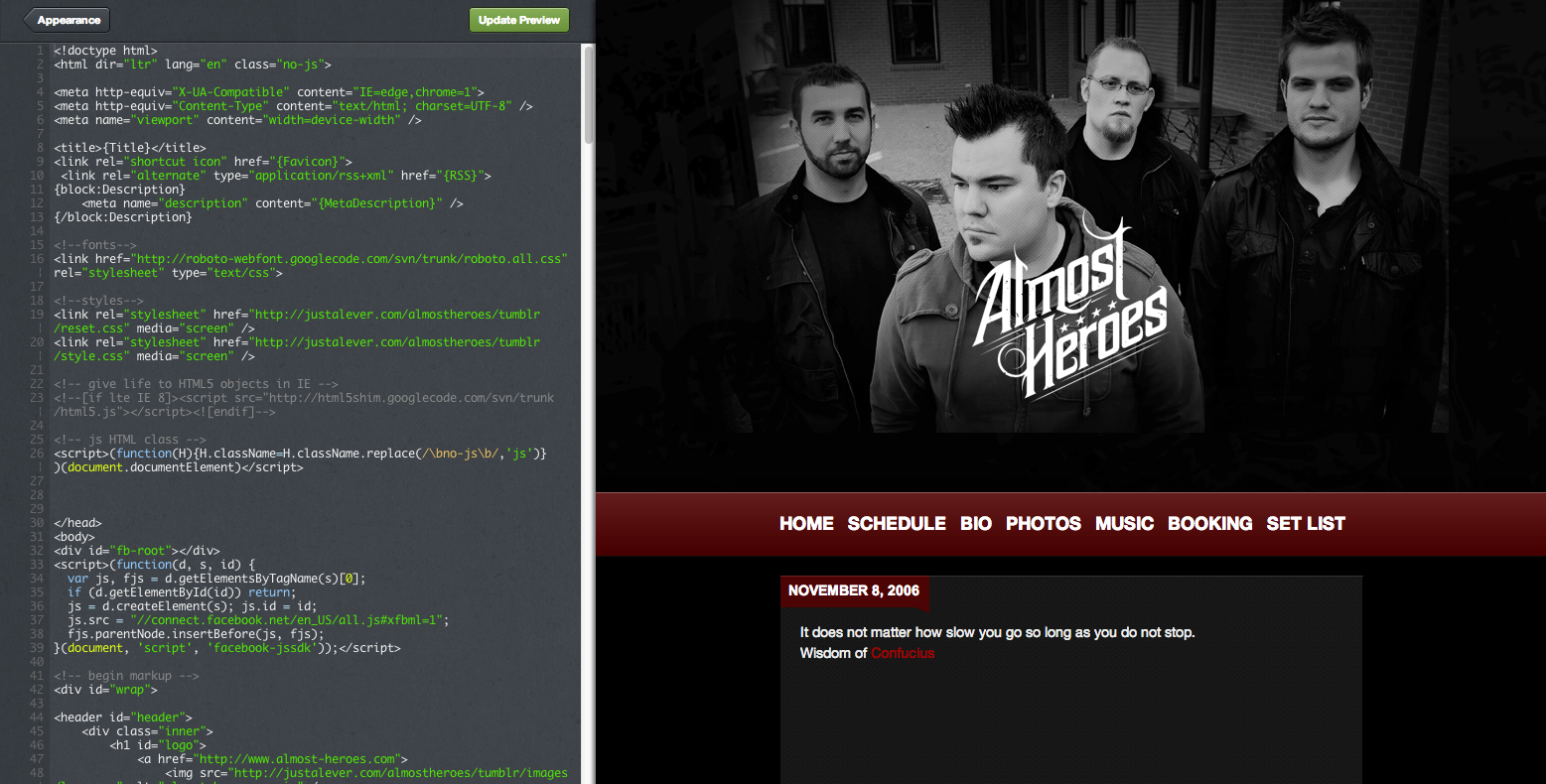Navigate to the BOOKING page
Screen dimensions: 1546x784
[x=1209, y=523]
